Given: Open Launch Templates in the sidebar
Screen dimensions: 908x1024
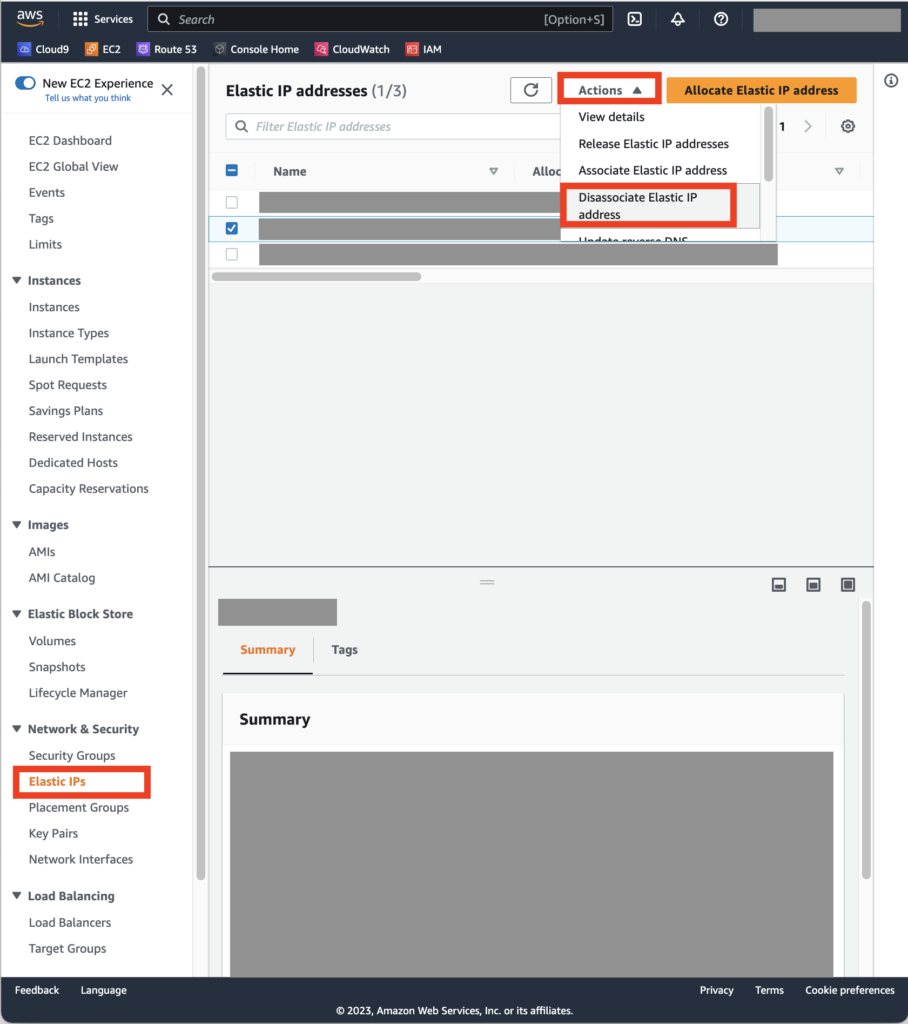Looking at the screenshot, I should point(78,359).
